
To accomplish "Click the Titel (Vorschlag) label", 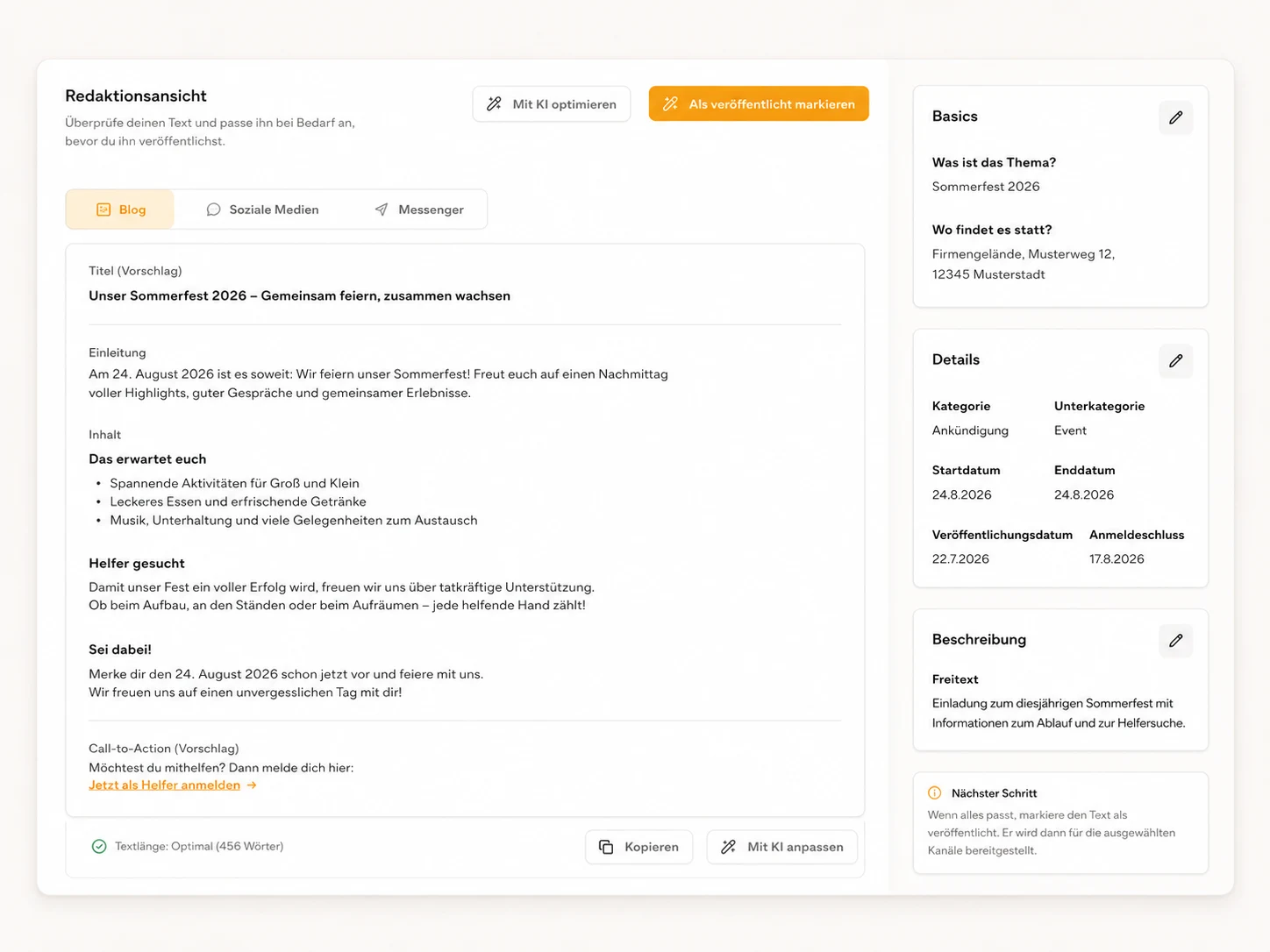I will (x=135, y=272).
